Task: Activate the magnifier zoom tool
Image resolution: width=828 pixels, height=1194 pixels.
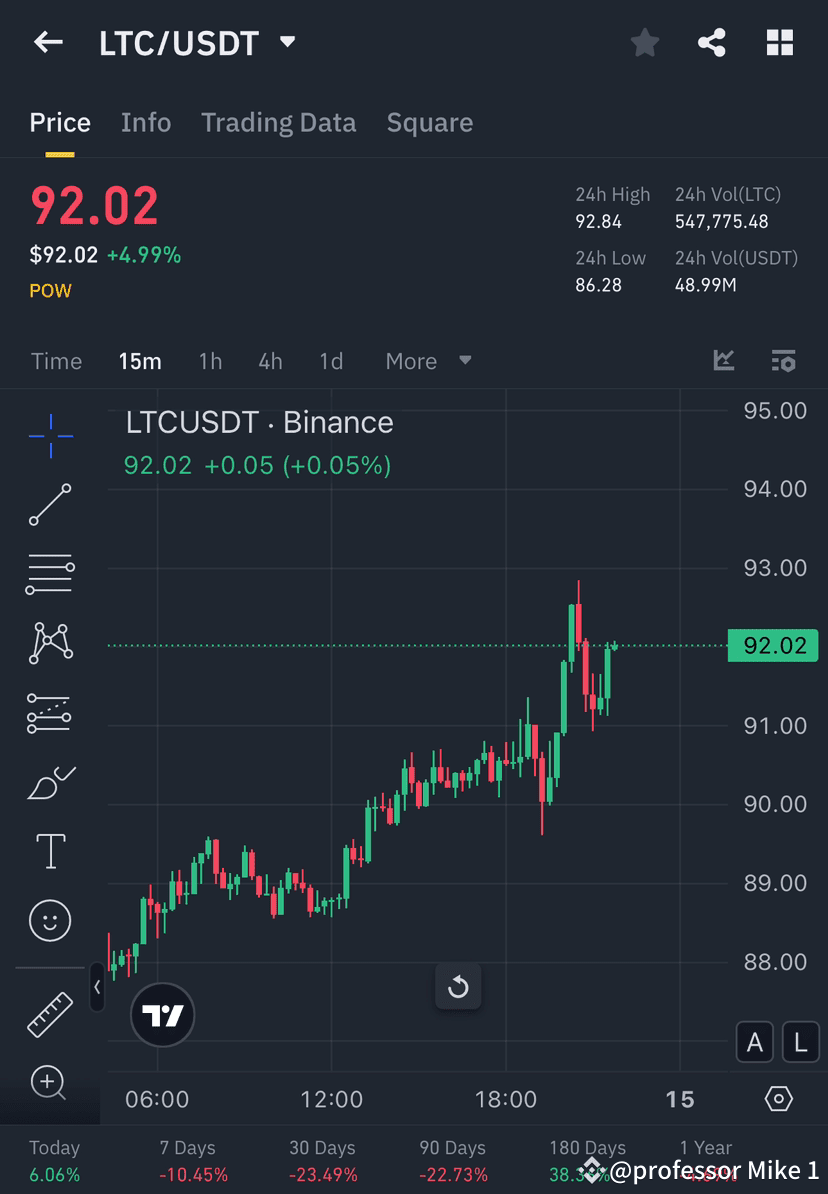Action: 50,1083
